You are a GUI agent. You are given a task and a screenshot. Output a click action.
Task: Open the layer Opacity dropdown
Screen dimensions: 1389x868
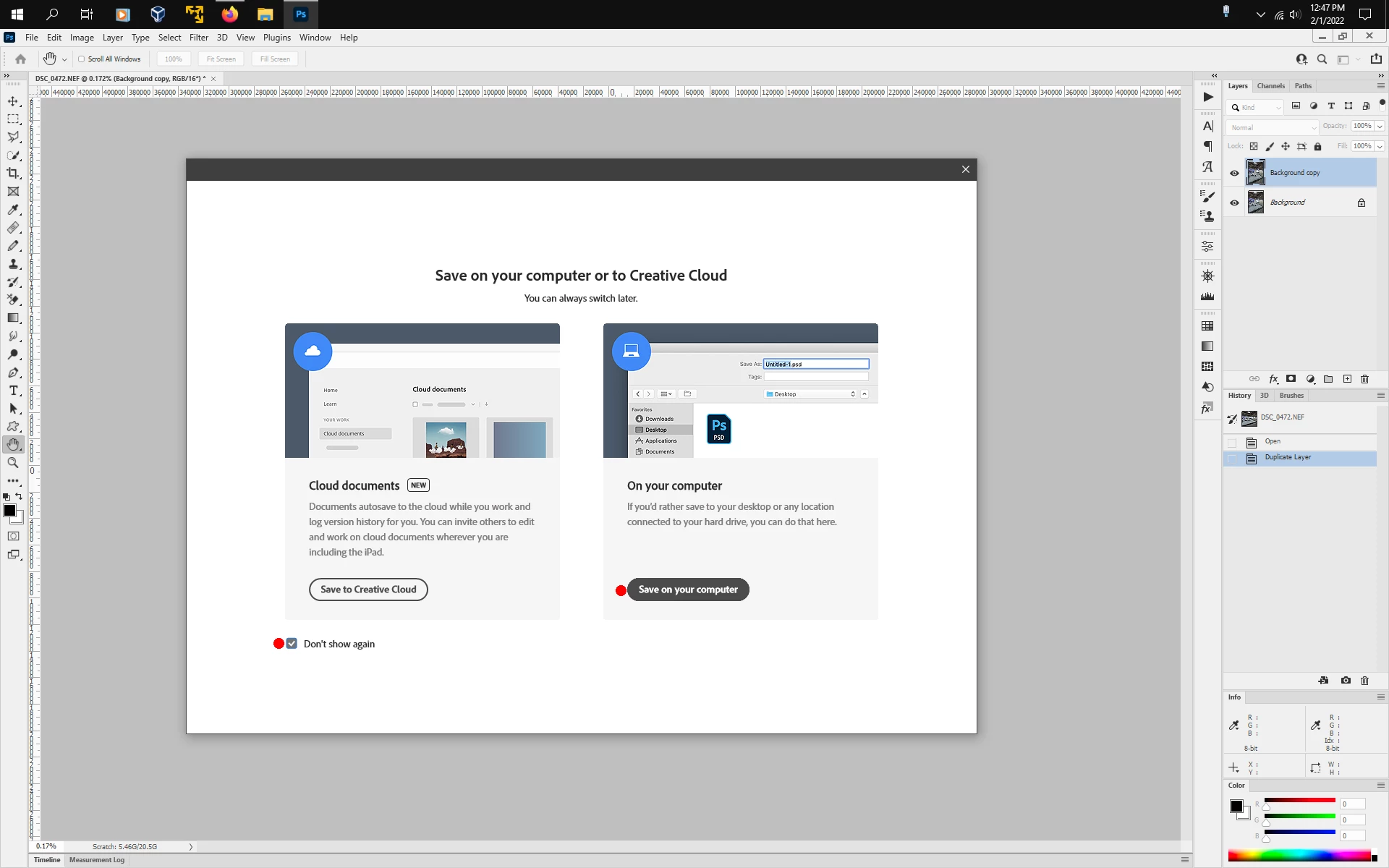(x=1380, y=126)
